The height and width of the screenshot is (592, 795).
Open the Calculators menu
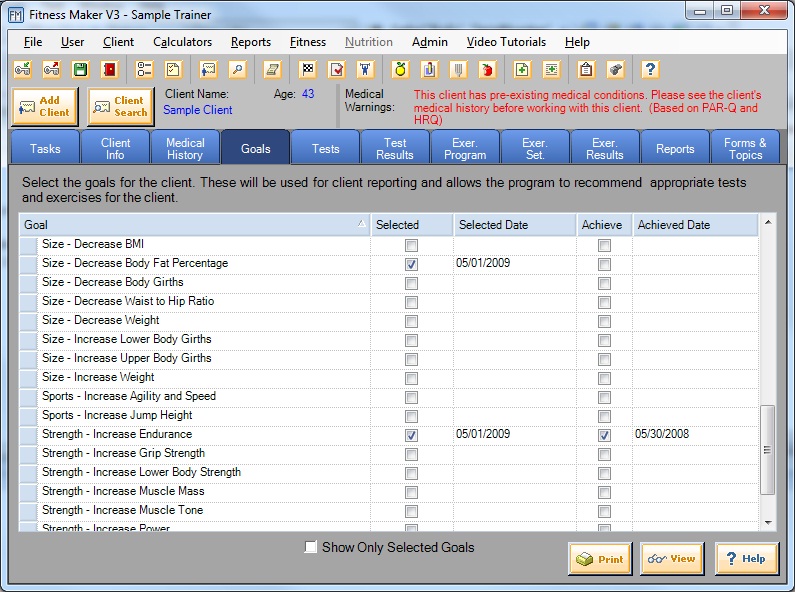[x=183, y=42]
